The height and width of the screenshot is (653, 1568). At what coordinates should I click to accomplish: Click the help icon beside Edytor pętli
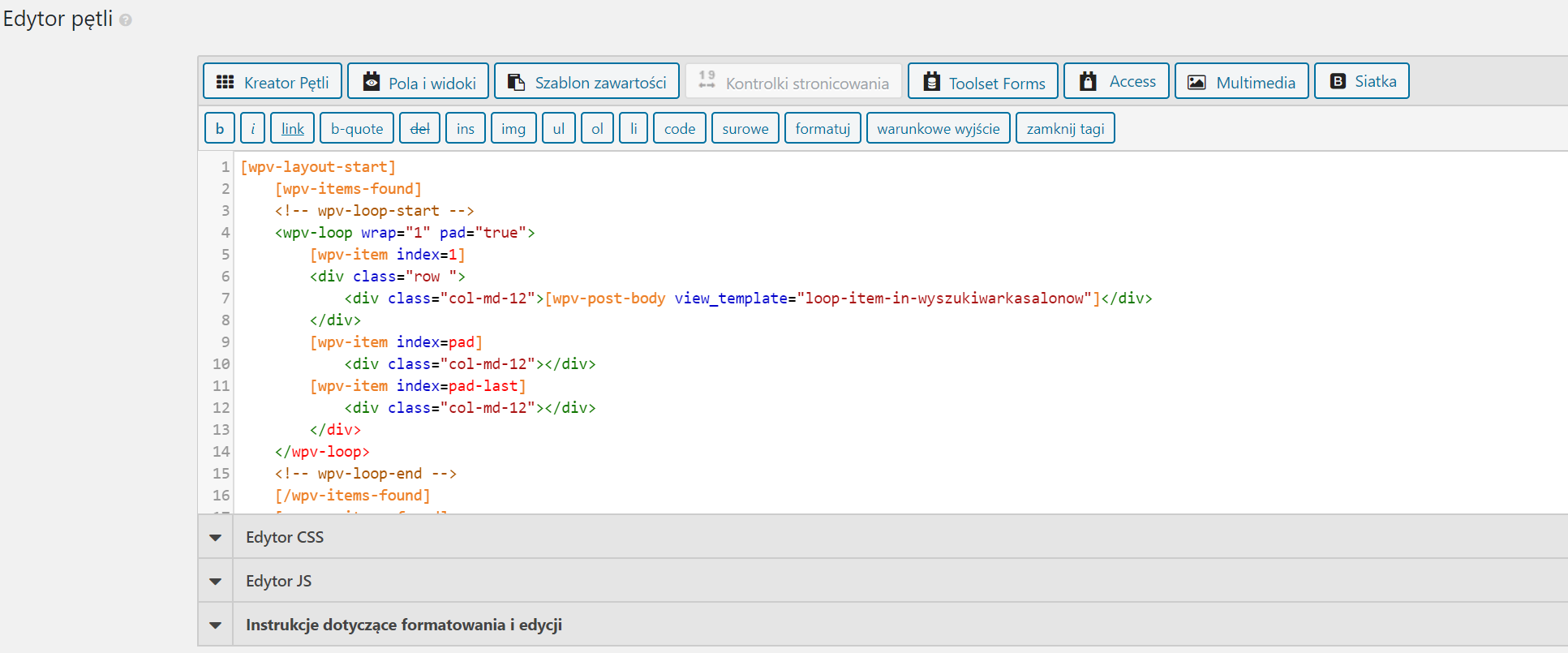(x=126, y=20)
